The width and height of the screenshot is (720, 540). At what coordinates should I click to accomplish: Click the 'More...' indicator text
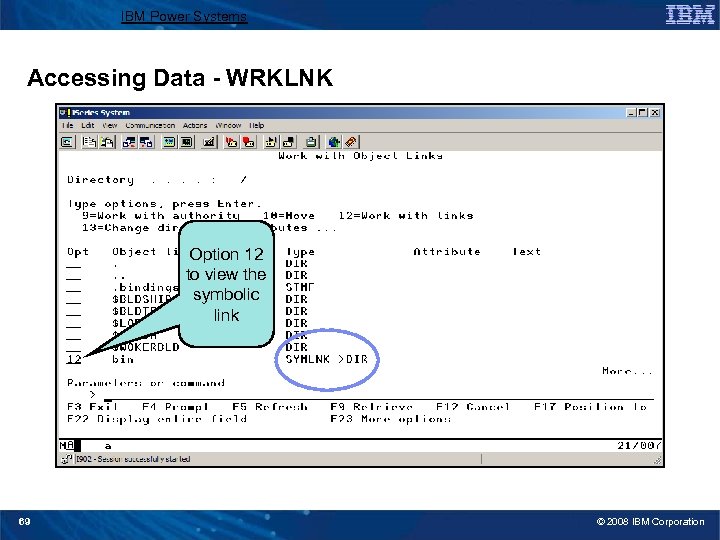point(627,371)
